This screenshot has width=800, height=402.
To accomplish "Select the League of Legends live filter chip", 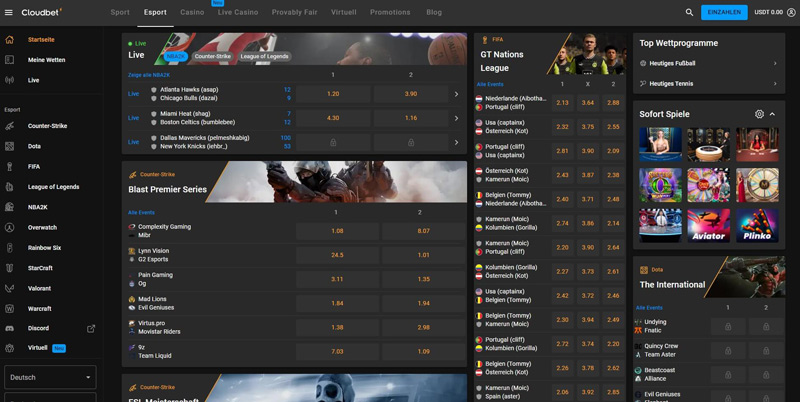I will pos(264,57).
